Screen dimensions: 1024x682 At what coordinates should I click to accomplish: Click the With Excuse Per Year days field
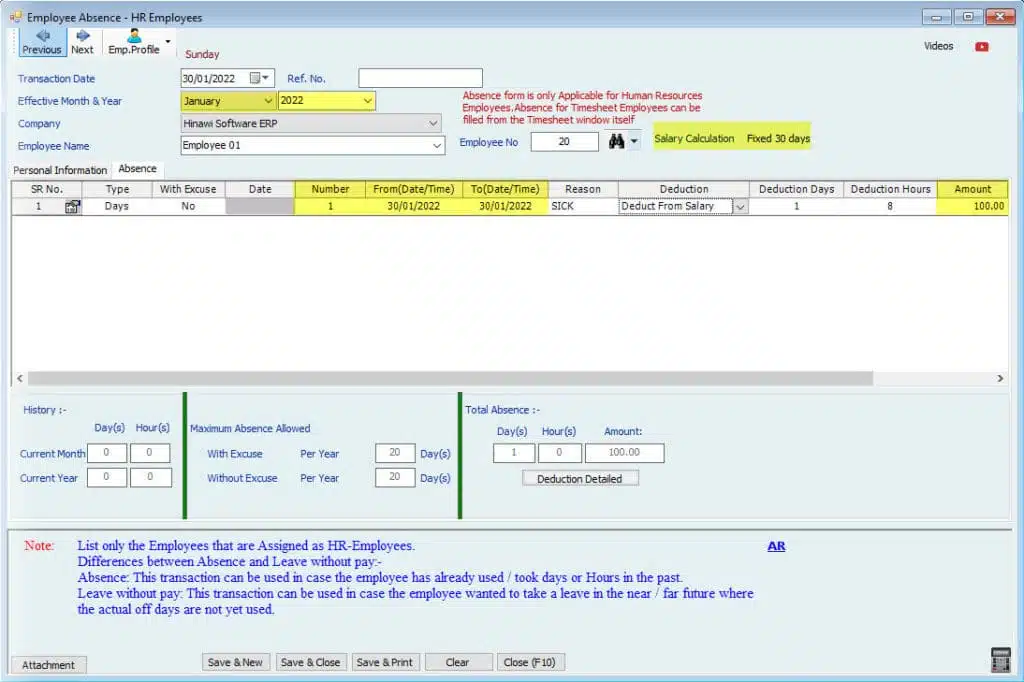click(394, 453)
